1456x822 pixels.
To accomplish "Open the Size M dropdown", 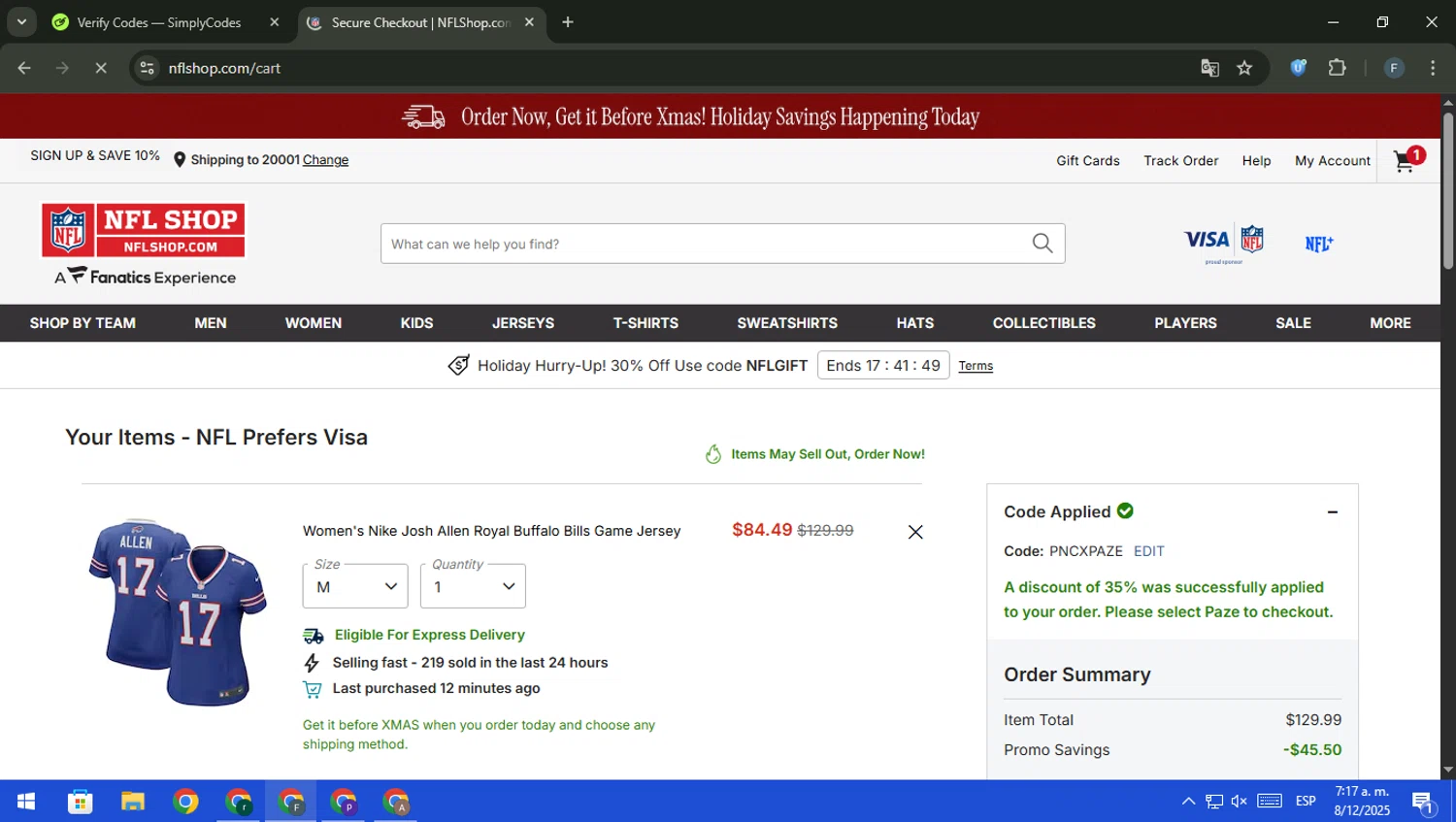I will coord(355,586).
